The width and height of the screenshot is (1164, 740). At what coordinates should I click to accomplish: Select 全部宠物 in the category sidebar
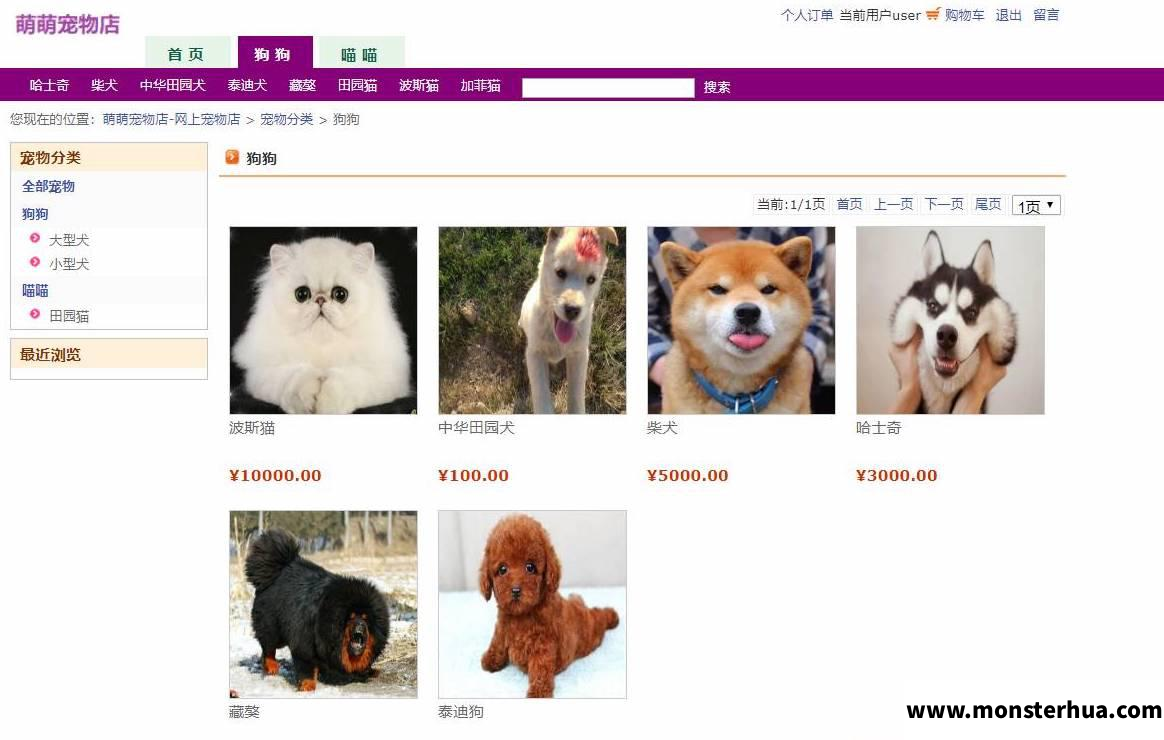pos(48,186)
